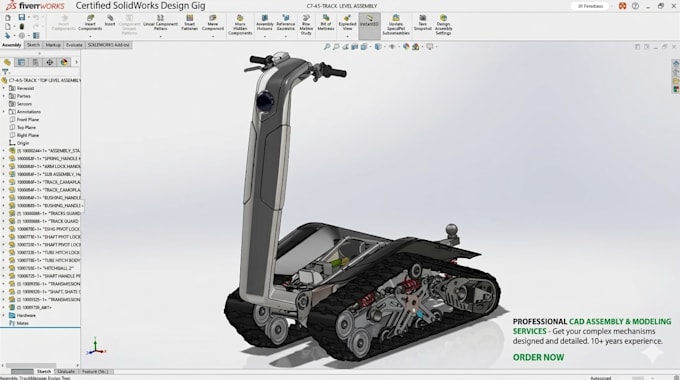
Task: Select the TRACK GUARD component row
Action: coord(45,221)
